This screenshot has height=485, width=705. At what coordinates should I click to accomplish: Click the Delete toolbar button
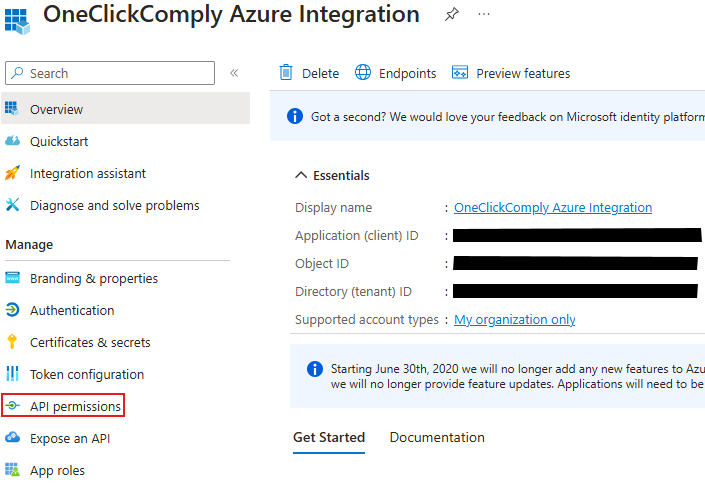pos(309,73)
